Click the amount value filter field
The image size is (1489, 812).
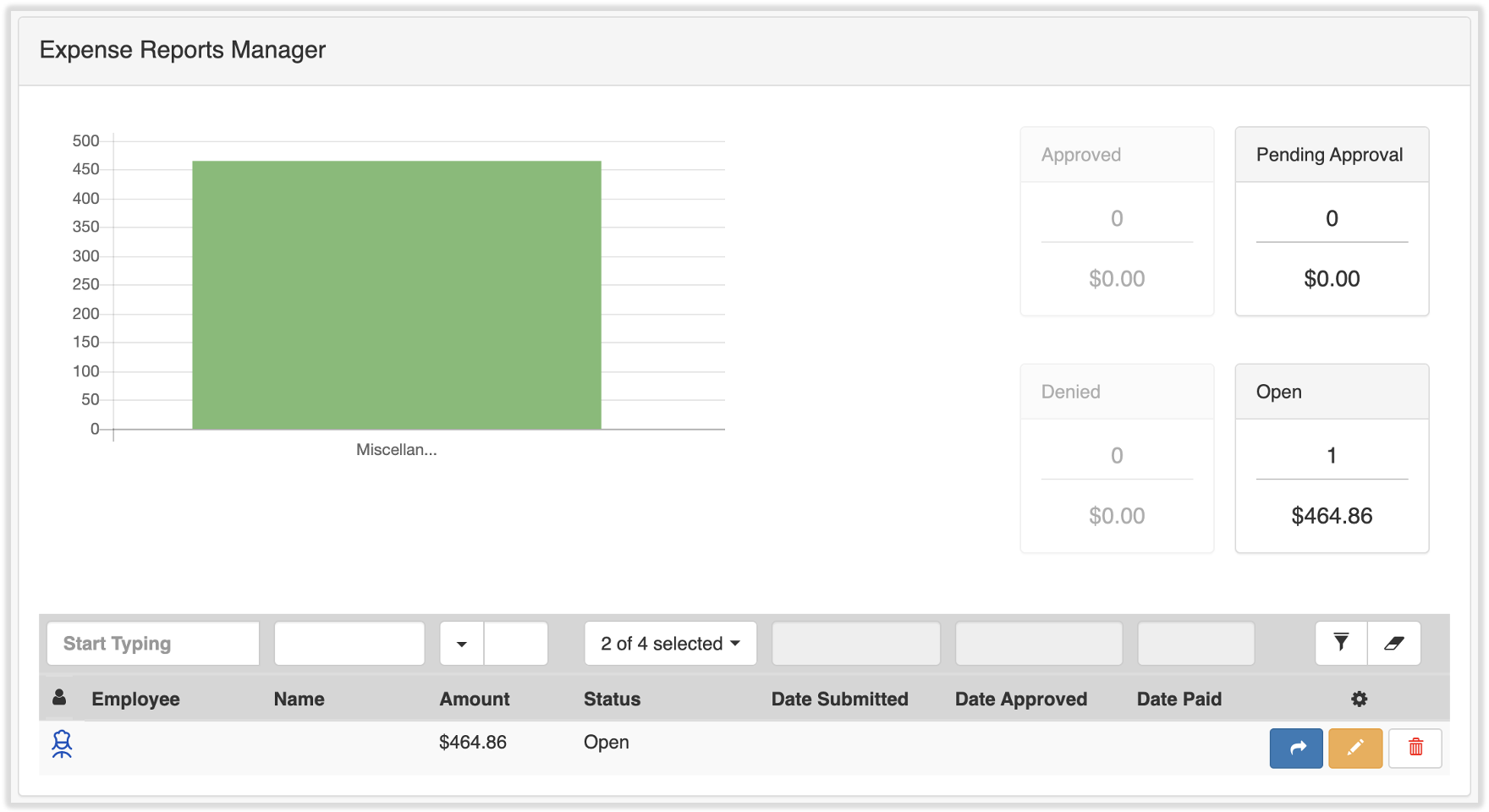point(516,644)
